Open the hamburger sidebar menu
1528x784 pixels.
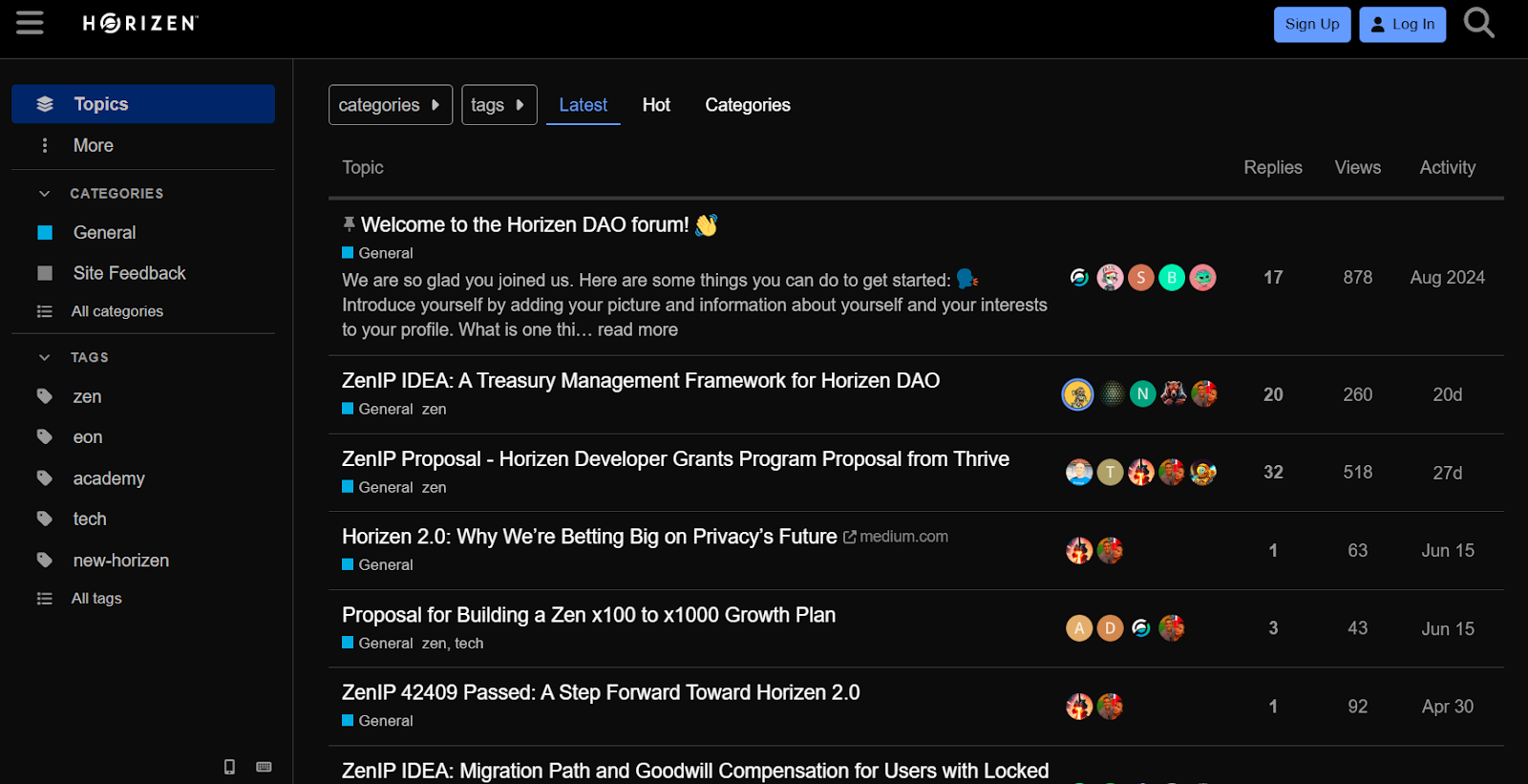click(x=30, y=23)
